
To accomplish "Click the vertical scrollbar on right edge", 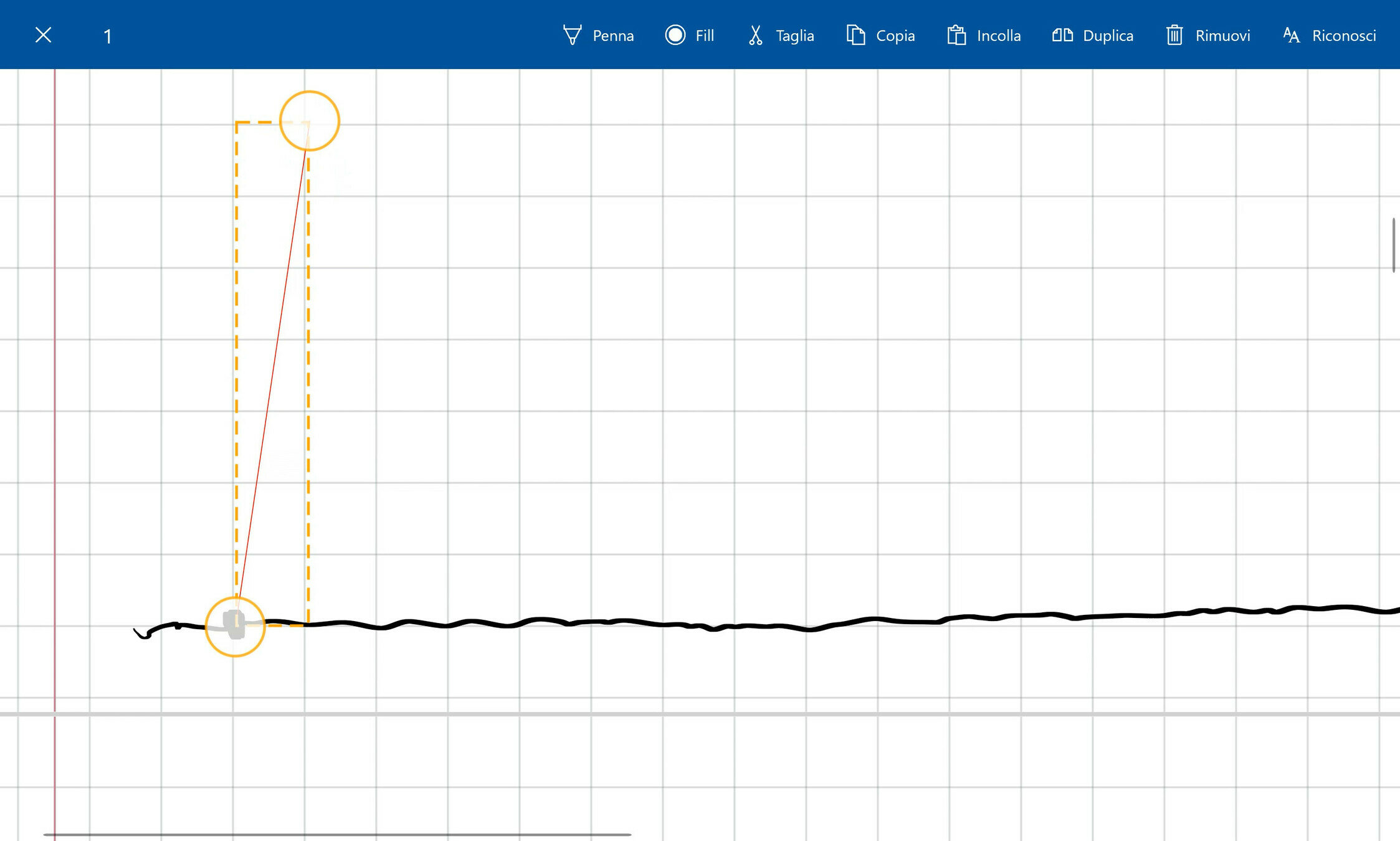I will coord(1393,245).
